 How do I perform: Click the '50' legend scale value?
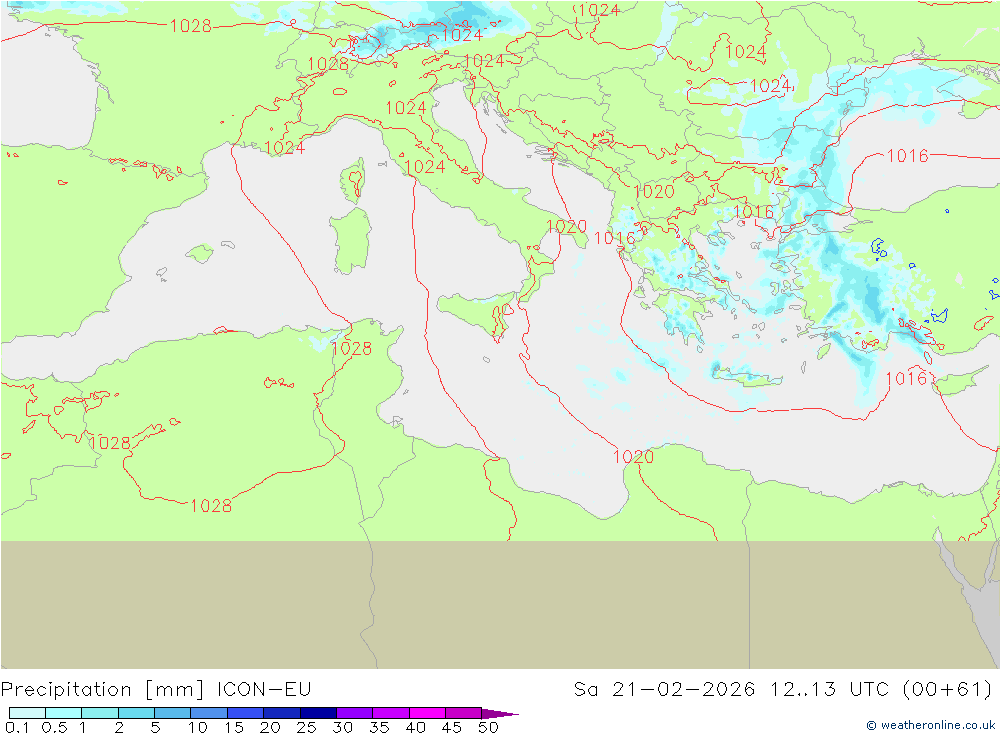click(x=488, y=727)
